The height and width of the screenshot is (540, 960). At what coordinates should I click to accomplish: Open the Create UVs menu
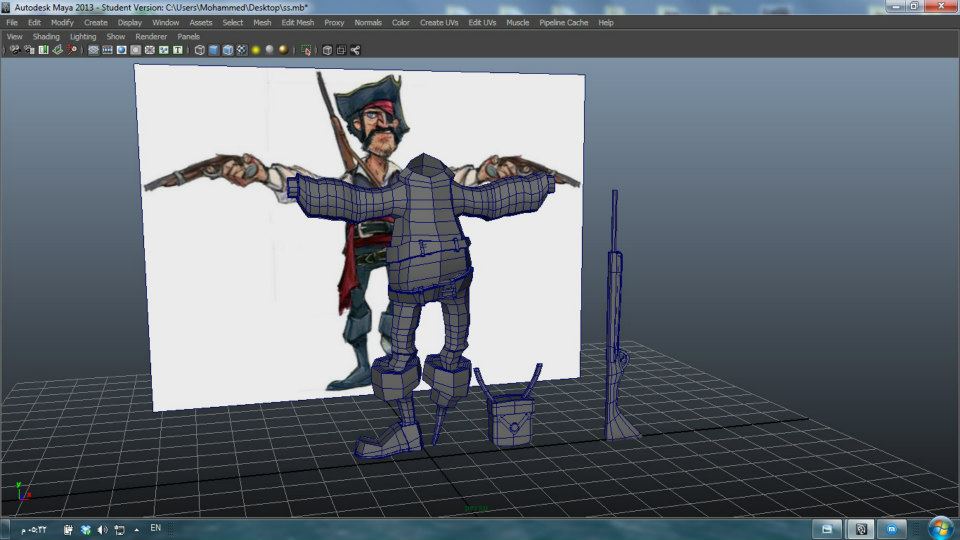(439, 22)
